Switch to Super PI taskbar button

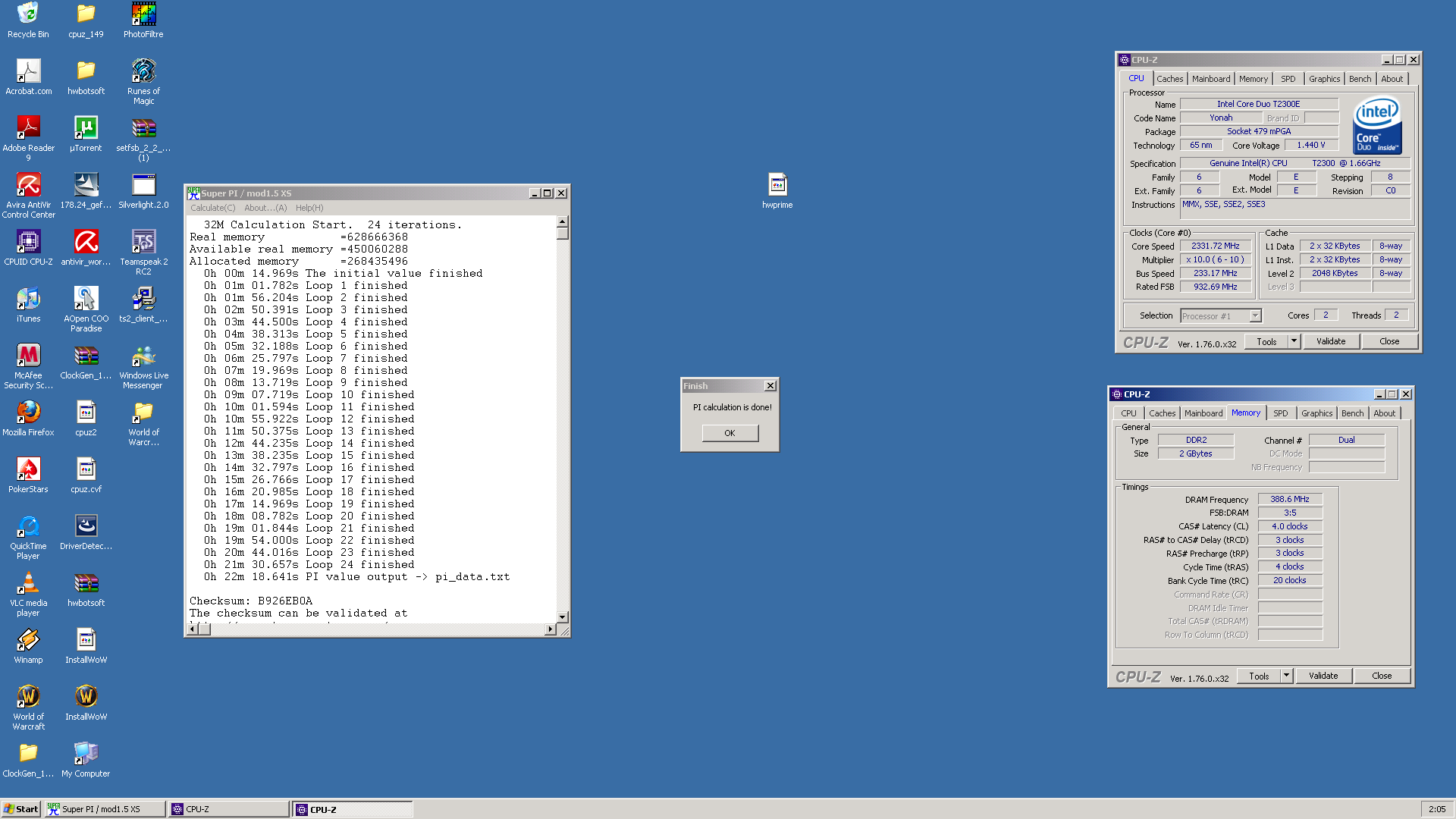tap(105, 809)
